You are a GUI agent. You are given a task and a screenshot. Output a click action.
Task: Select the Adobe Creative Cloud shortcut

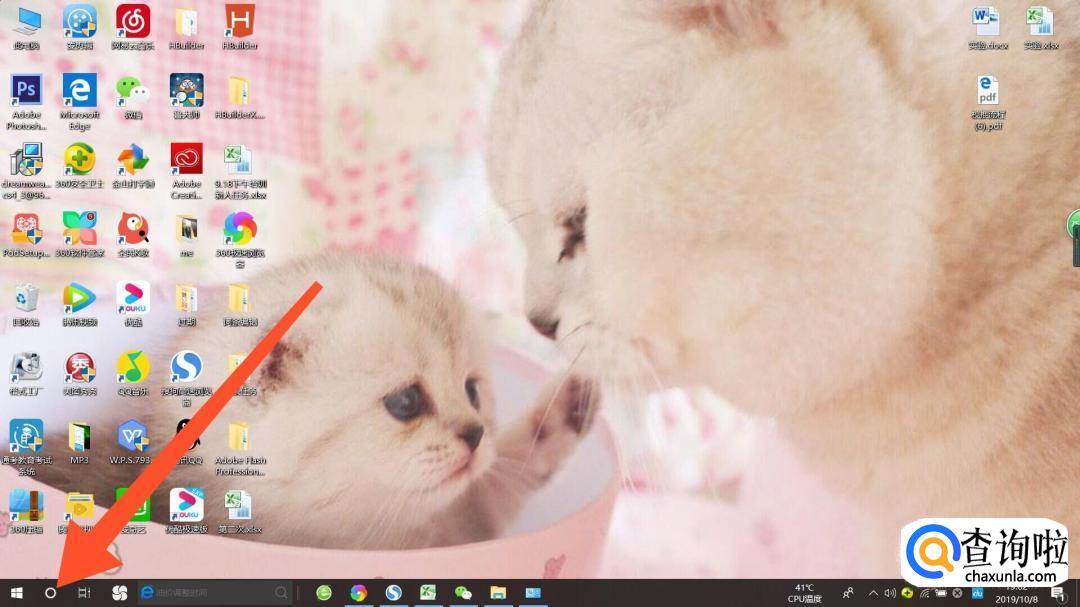click(186, 171)
